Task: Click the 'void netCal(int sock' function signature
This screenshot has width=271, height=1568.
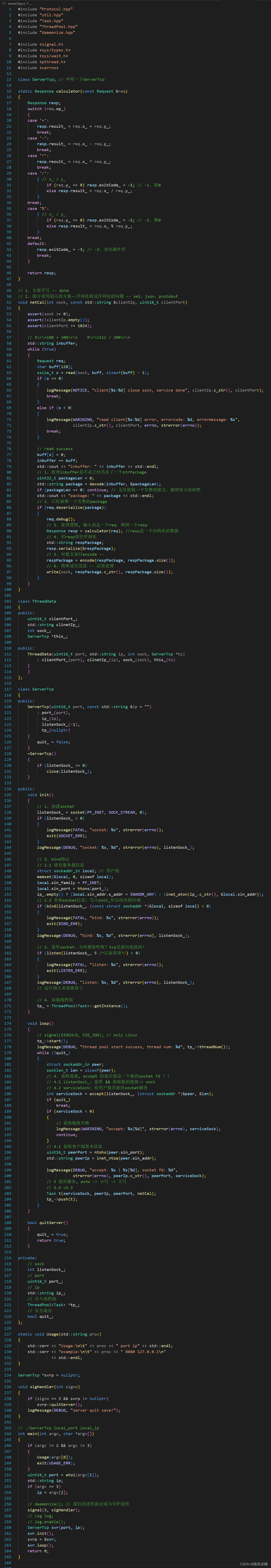Action: pos(102,302)
